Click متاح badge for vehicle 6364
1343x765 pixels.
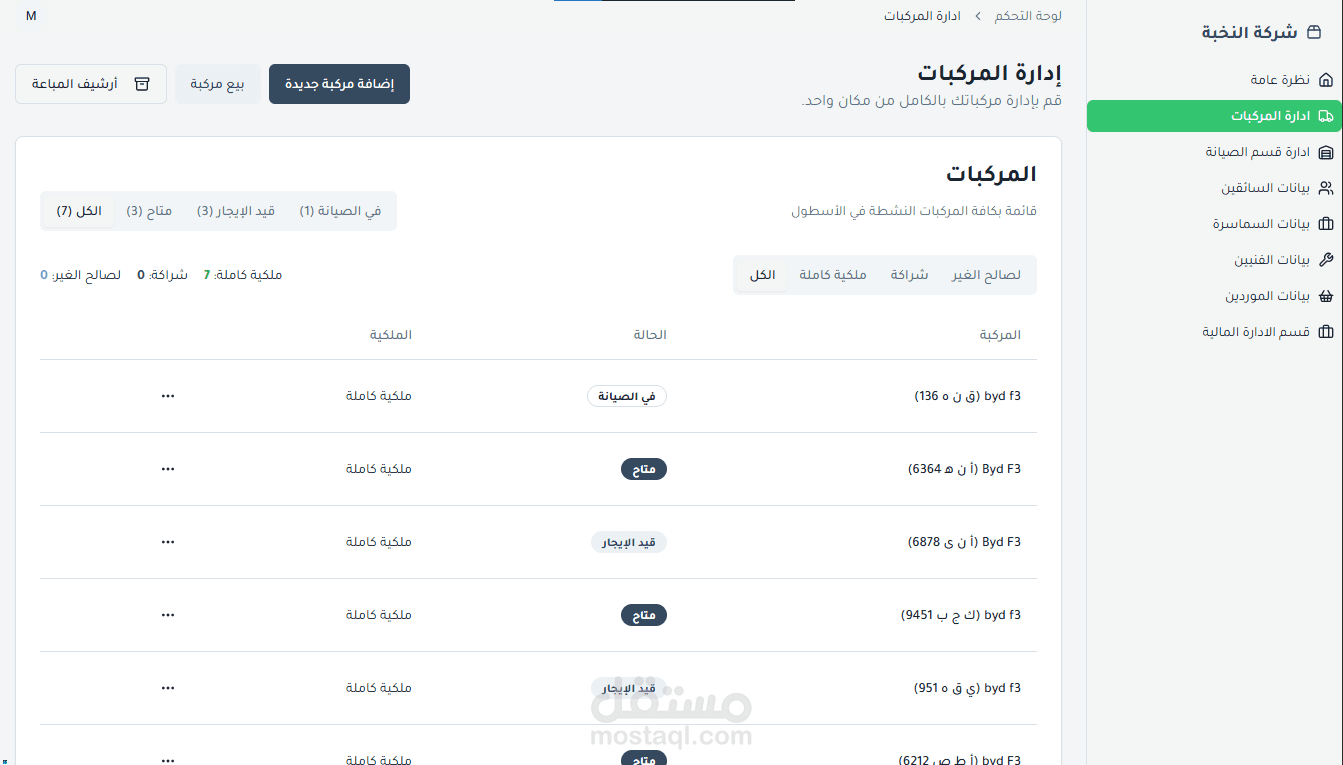pyautogui.click(x=644, y=469)
